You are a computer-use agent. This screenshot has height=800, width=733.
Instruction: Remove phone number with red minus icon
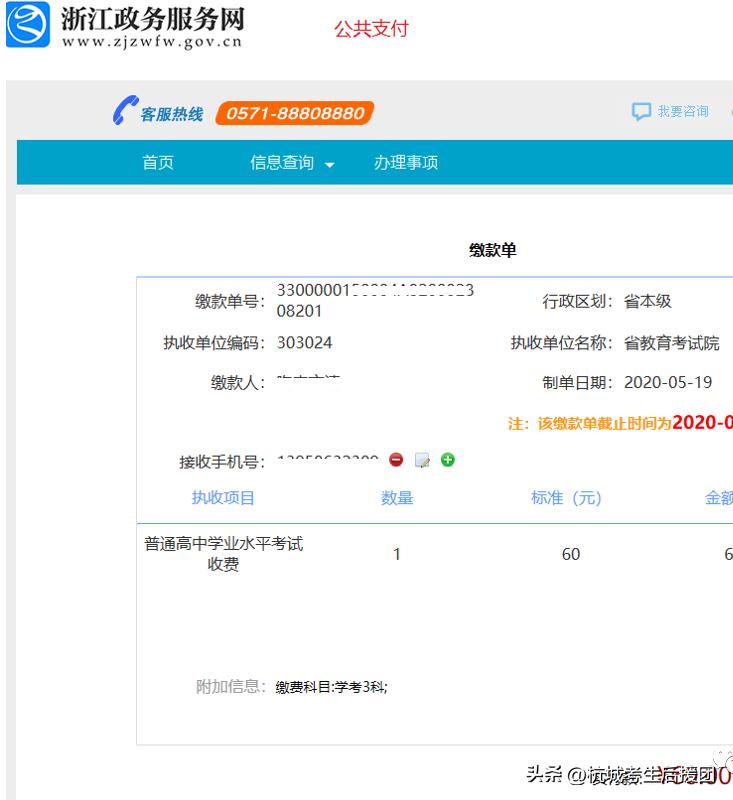[x=396, y=460]
